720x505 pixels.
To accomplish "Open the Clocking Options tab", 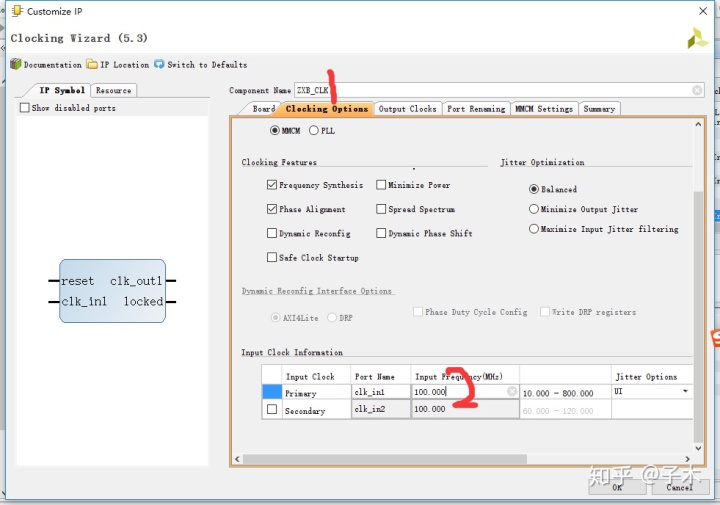I will (326, 108).
